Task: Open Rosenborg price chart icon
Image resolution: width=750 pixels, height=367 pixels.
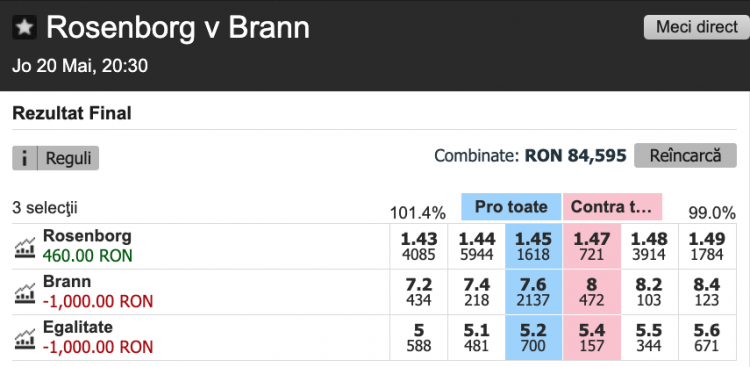Action: (24, 247)
